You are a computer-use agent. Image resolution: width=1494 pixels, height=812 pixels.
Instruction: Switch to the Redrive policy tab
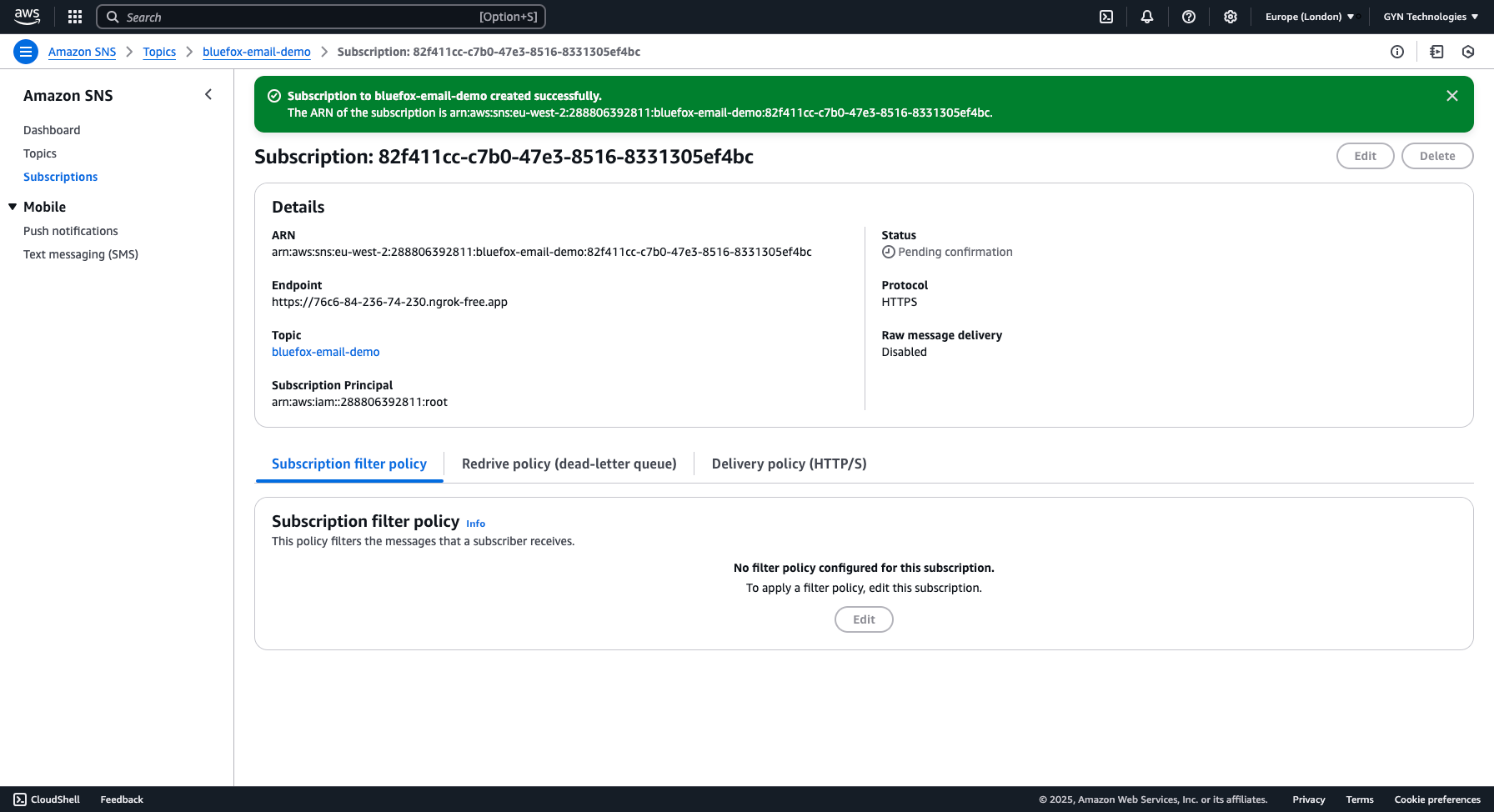coord(569,464)
